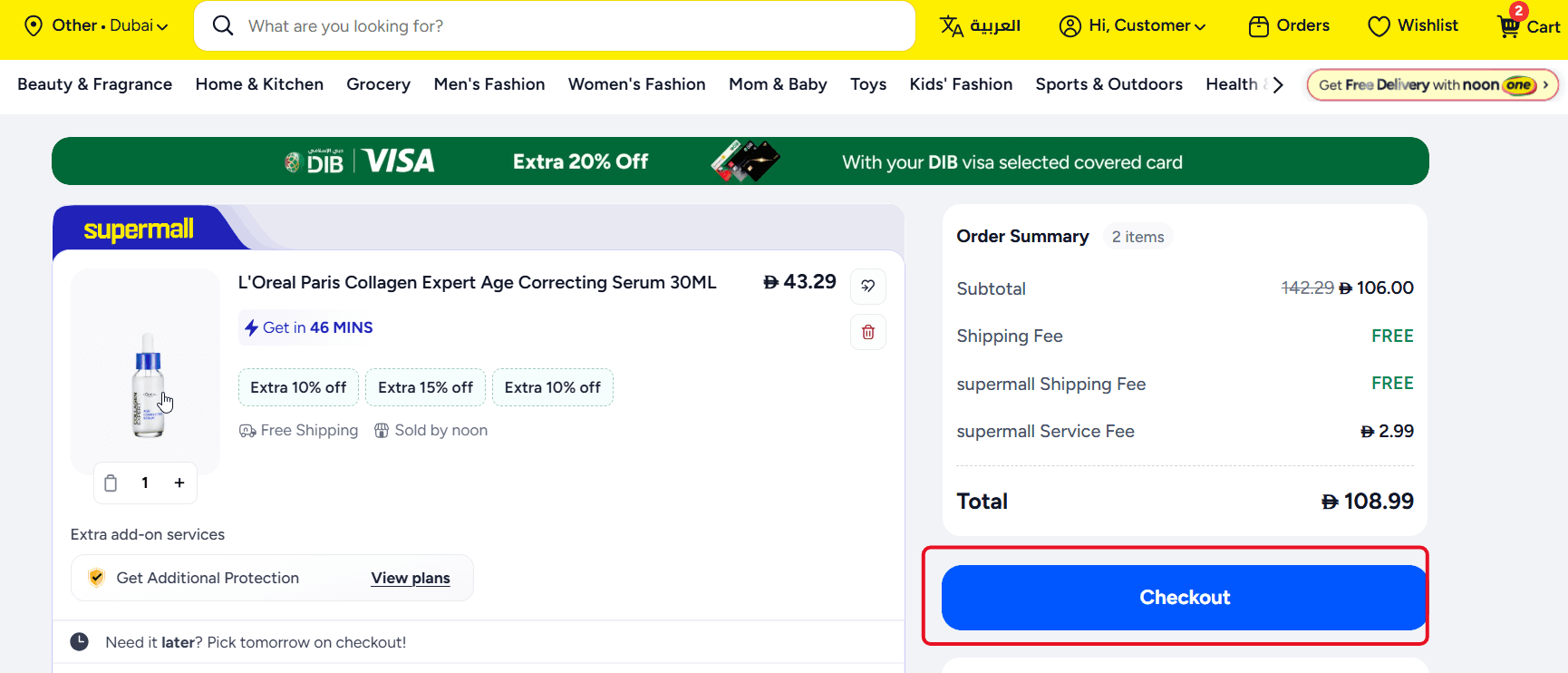Open the Wishlist heart icon
Viewport: 1568px width, 673px height.
tap(1379, 26)
